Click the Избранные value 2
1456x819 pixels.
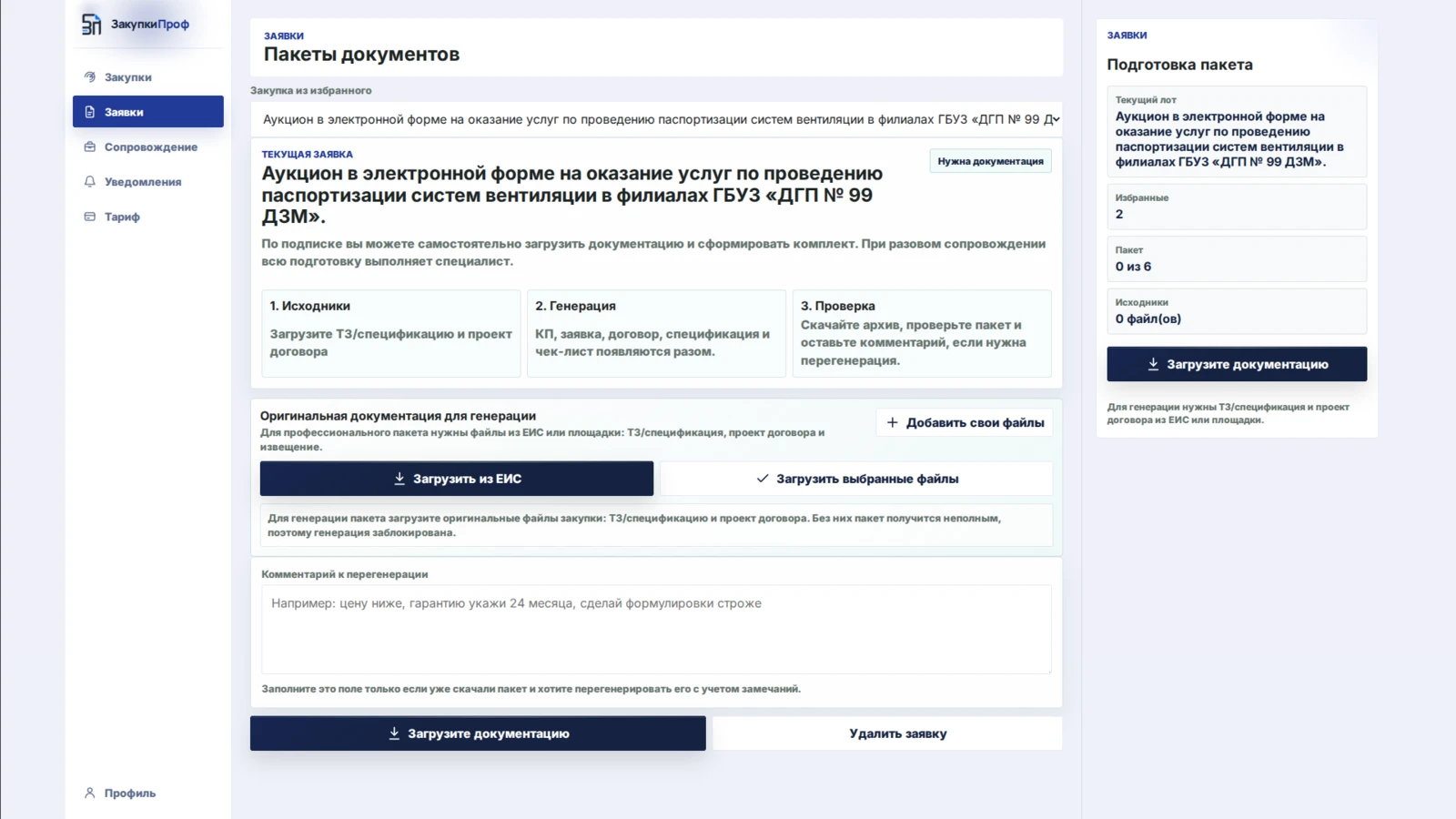click(1119, 214)
